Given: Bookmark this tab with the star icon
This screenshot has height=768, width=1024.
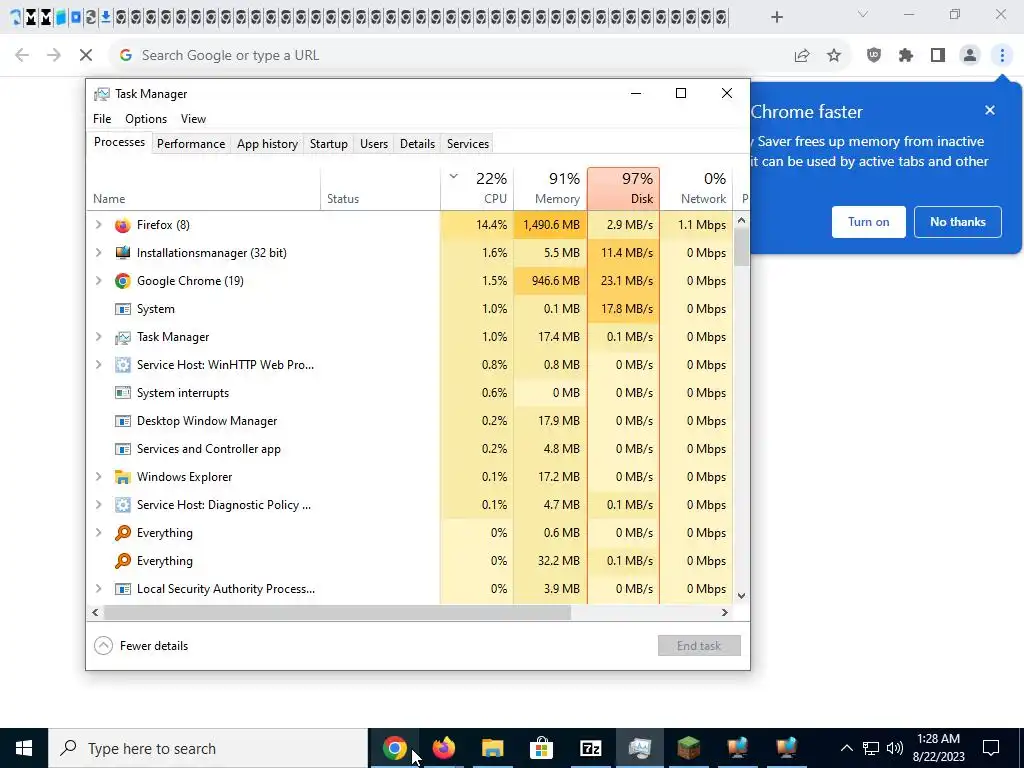Looking at the screenshot, I should point(834,56).
